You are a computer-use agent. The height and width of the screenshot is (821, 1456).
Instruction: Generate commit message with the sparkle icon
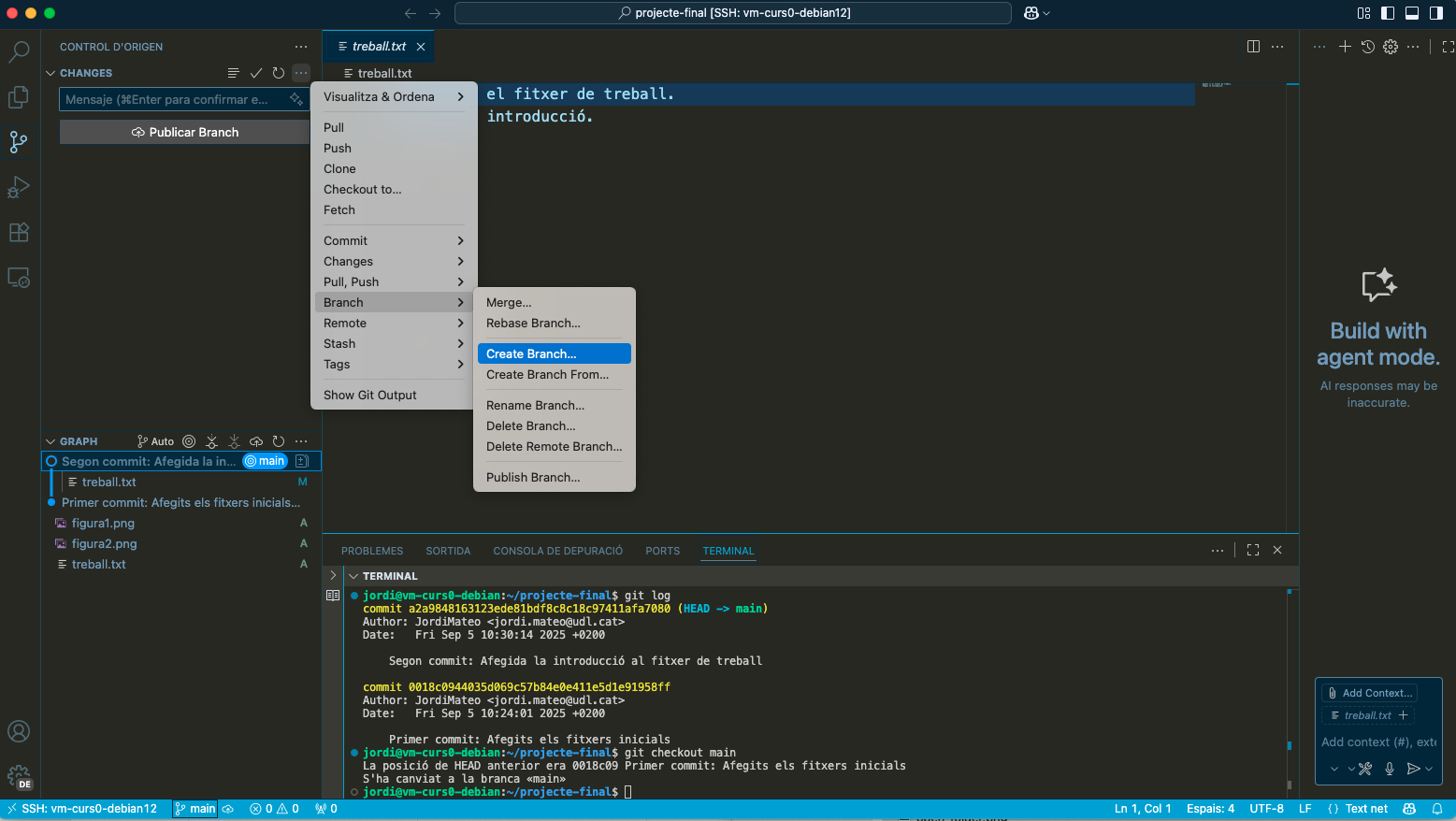click(296, 99)
